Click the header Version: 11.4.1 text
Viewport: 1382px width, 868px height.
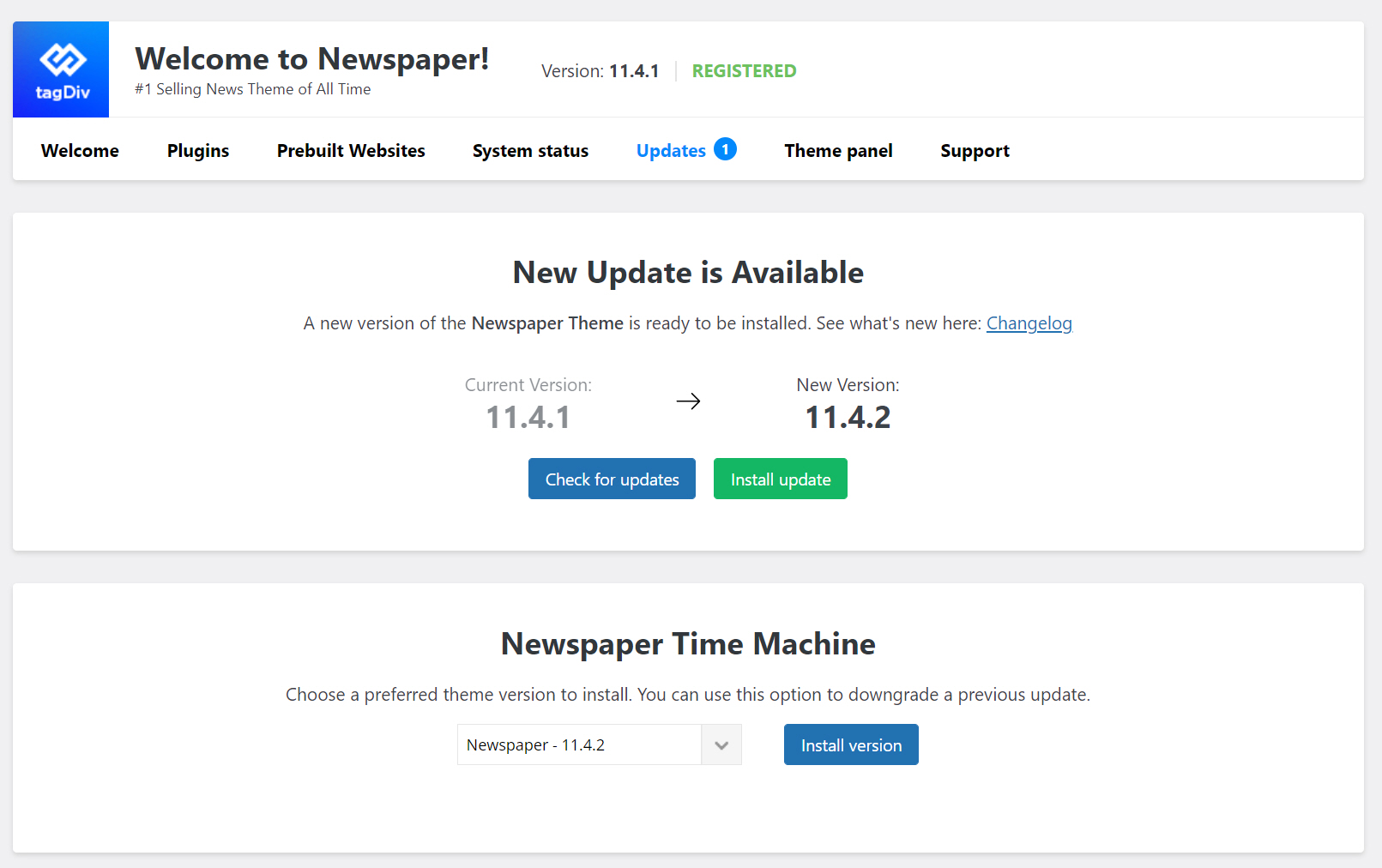pyautogui.click(x=600, y=71)
